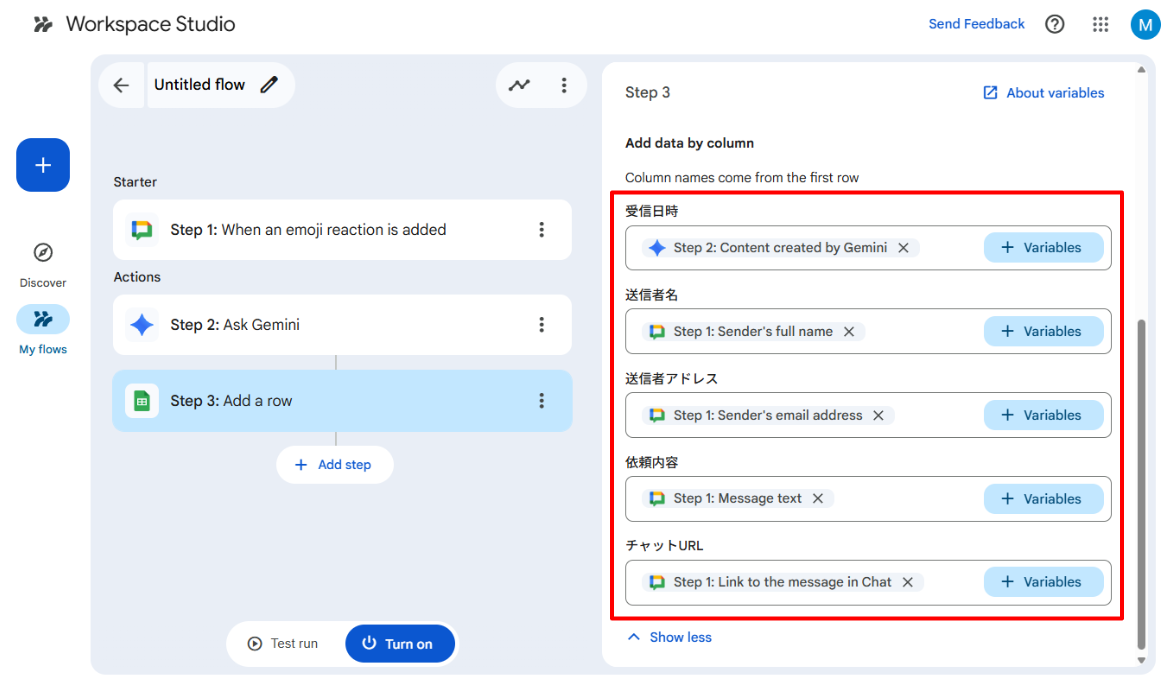Open the Google apps grid launcher
The image size is (1169, 686).
(1101, 24)
